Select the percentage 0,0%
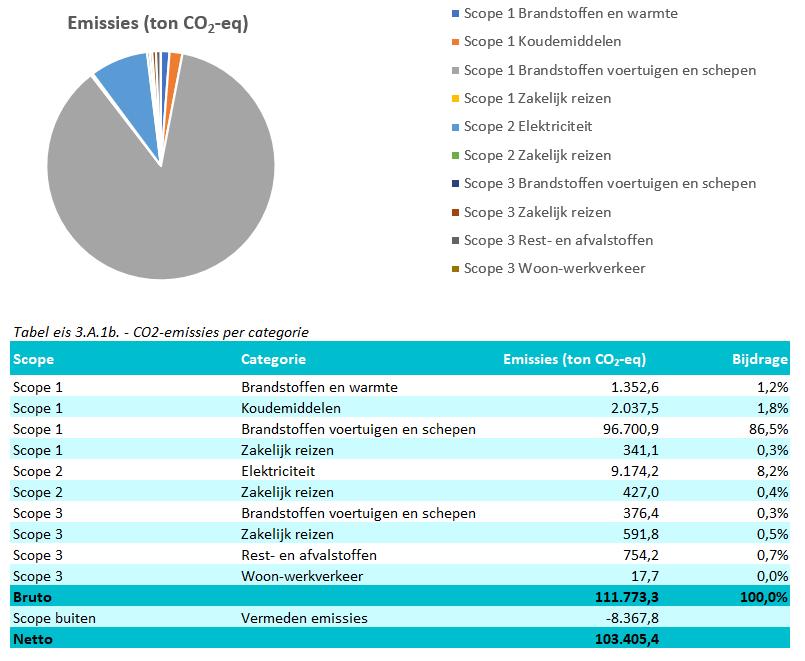Viewport: 805px width, 661px height. 773,576
